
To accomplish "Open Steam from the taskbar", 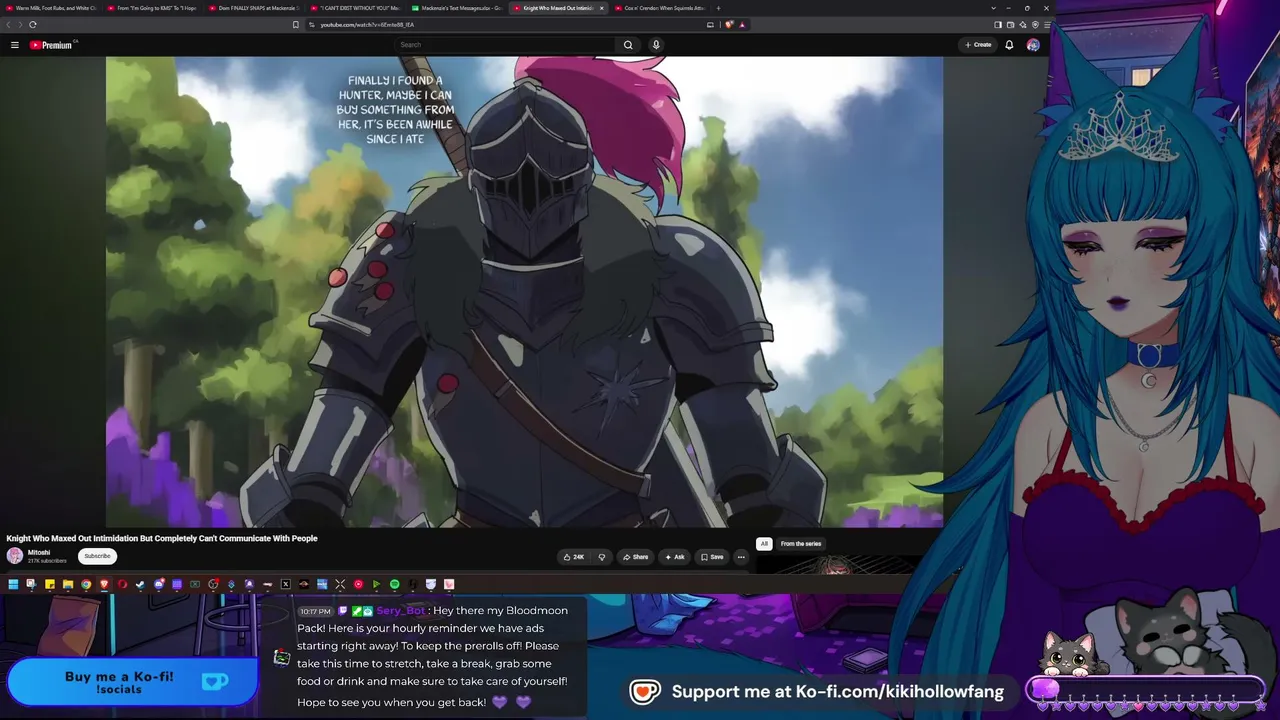I will [x=140, y=584].
